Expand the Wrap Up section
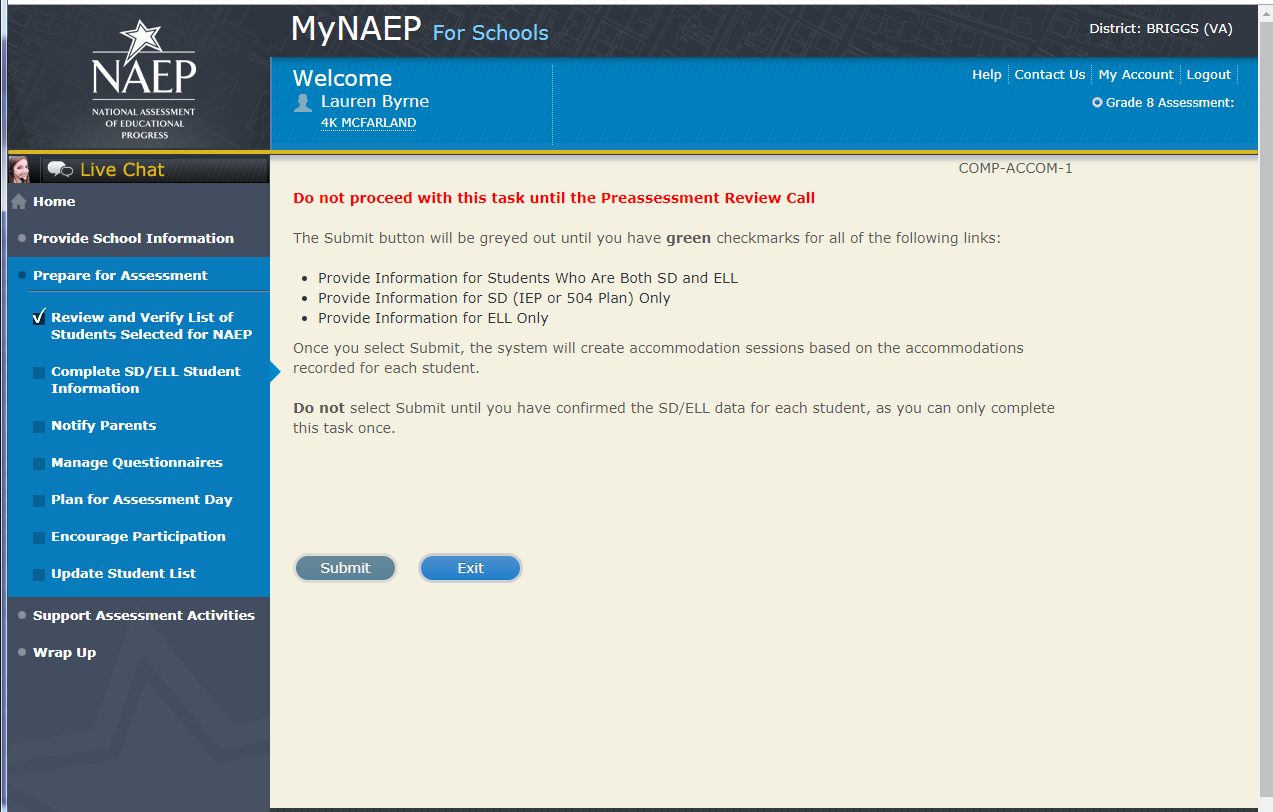 pos(64,652)
